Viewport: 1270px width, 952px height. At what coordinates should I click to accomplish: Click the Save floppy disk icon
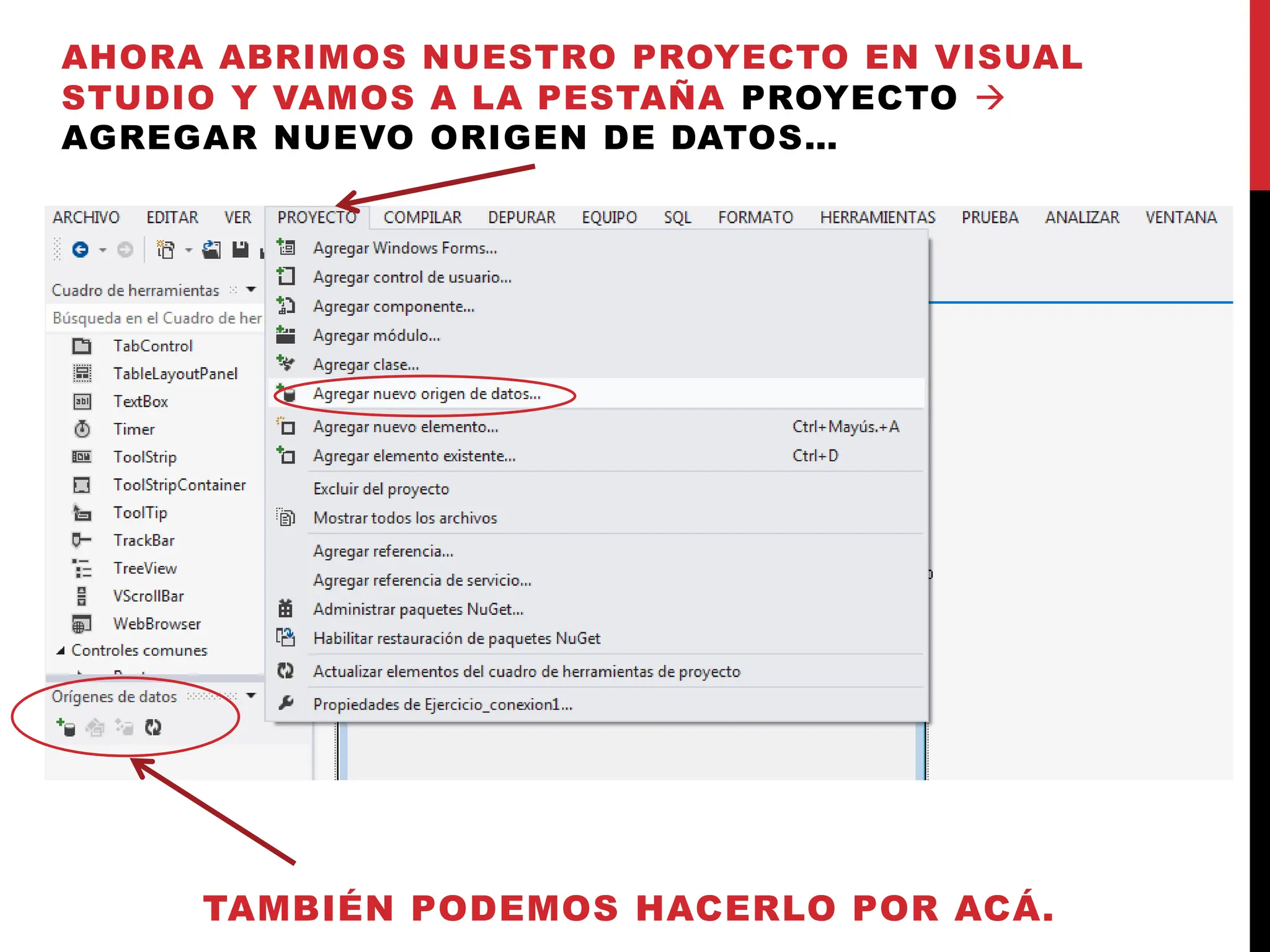pos(240,249)
